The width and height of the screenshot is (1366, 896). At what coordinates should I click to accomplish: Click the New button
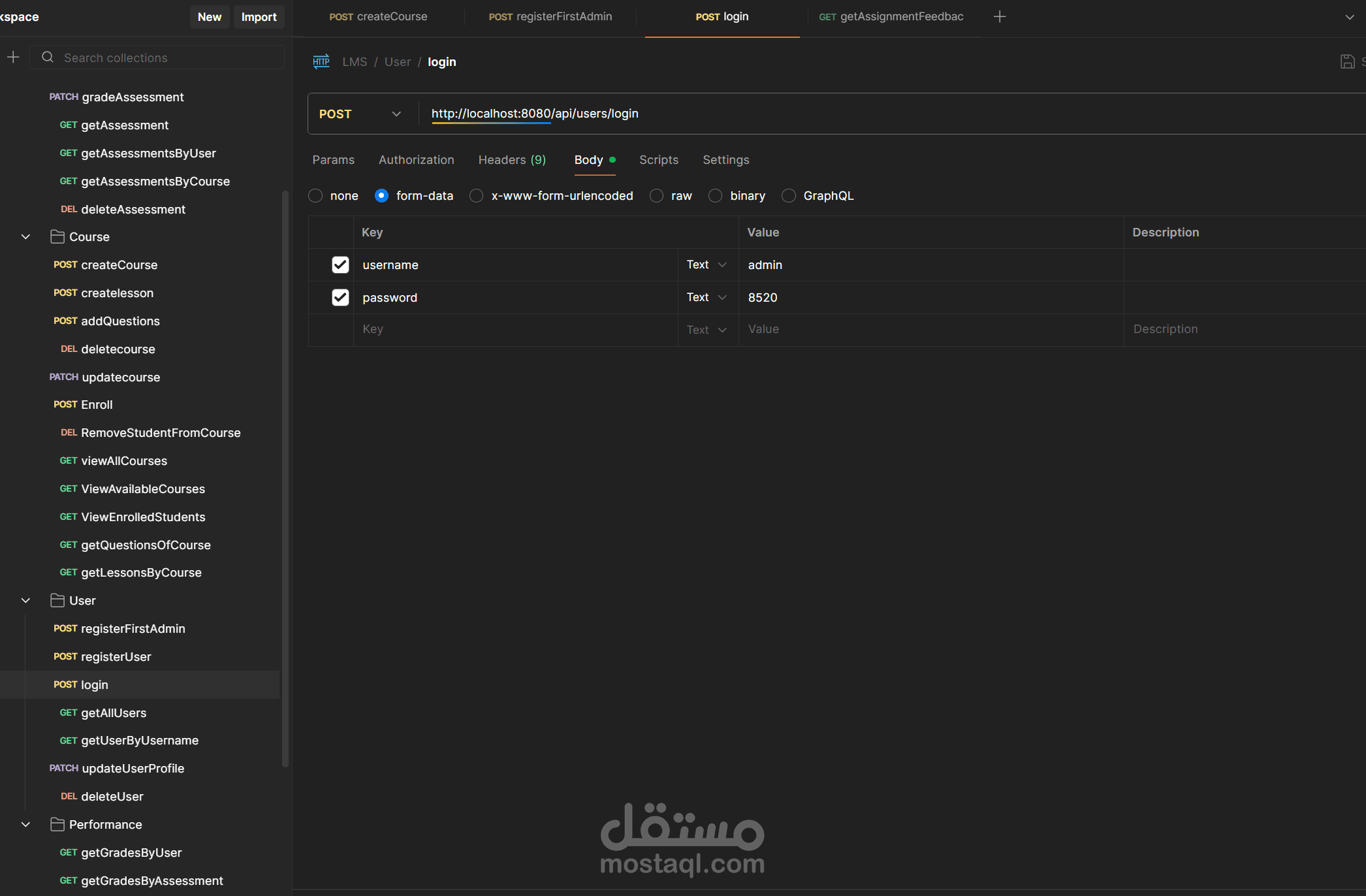tap(209, 16)
